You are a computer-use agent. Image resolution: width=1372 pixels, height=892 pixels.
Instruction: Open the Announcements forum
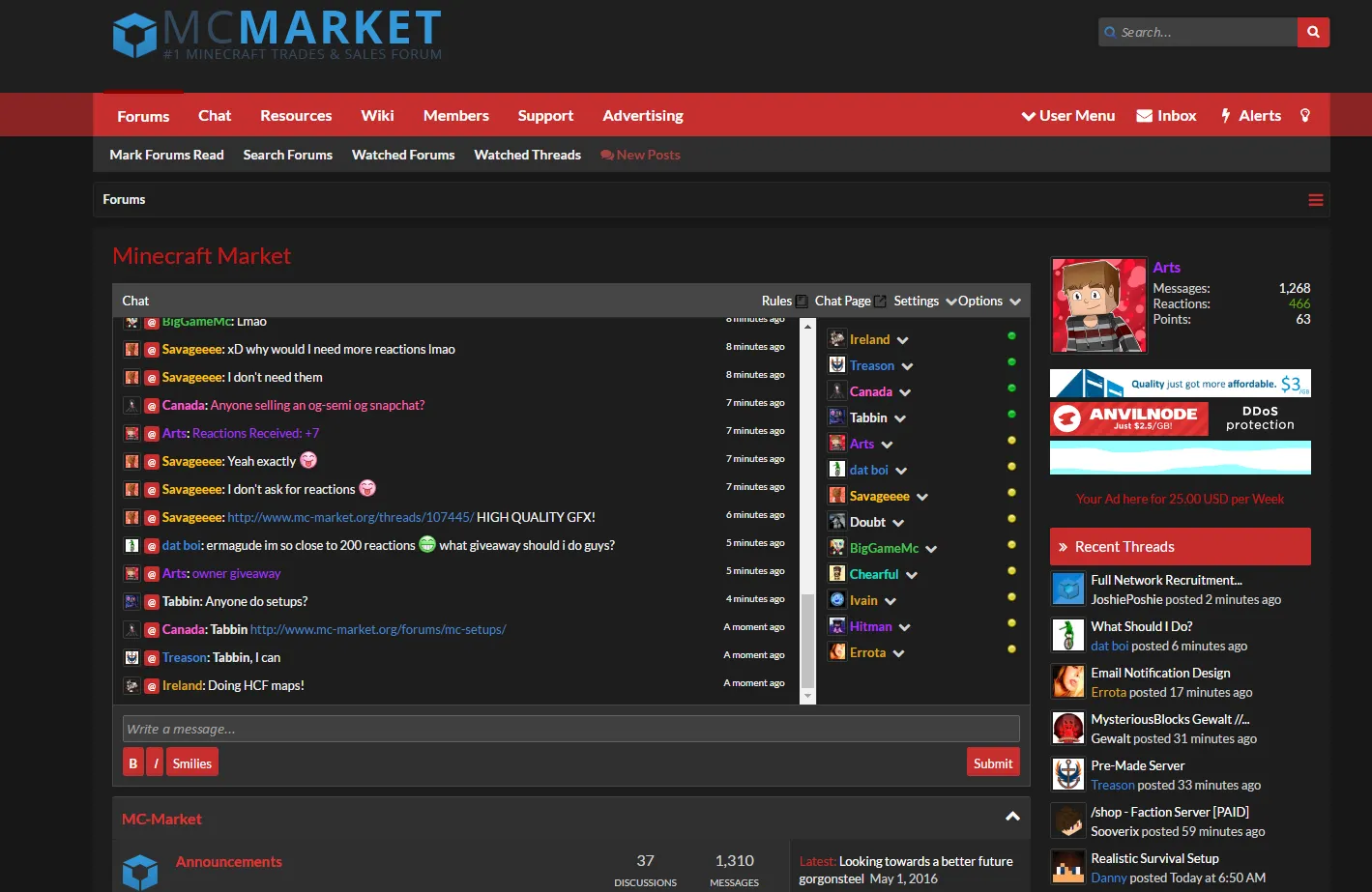click(x=229, y=862)
